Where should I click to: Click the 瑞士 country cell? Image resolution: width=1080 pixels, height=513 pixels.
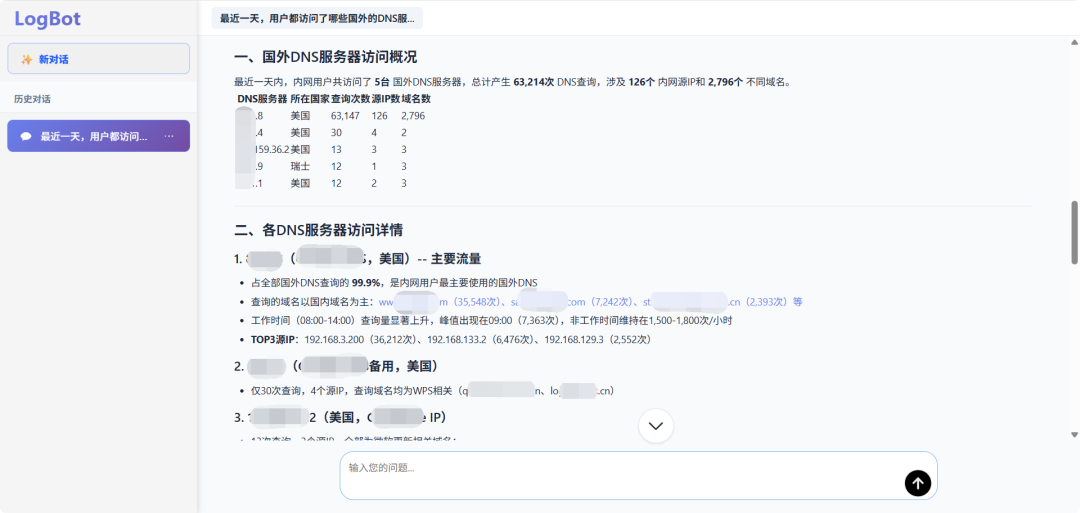300,166
